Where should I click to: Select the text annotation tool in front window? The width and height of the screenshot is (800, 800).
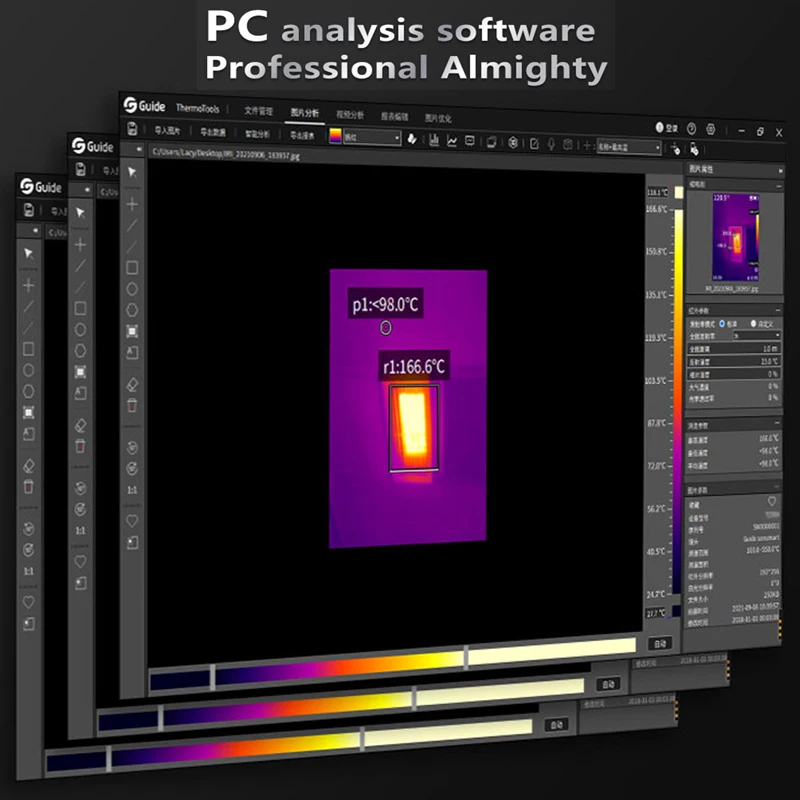click(x=132, y=352)
